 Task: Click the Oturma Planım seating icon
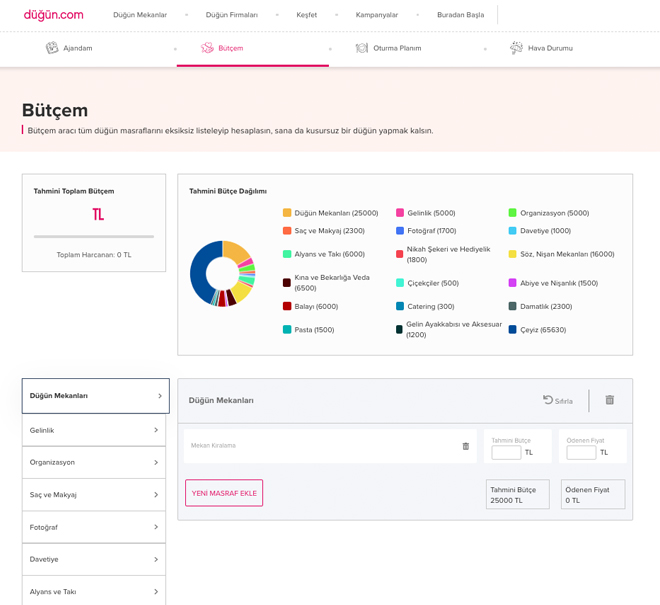tap(362, 48)
